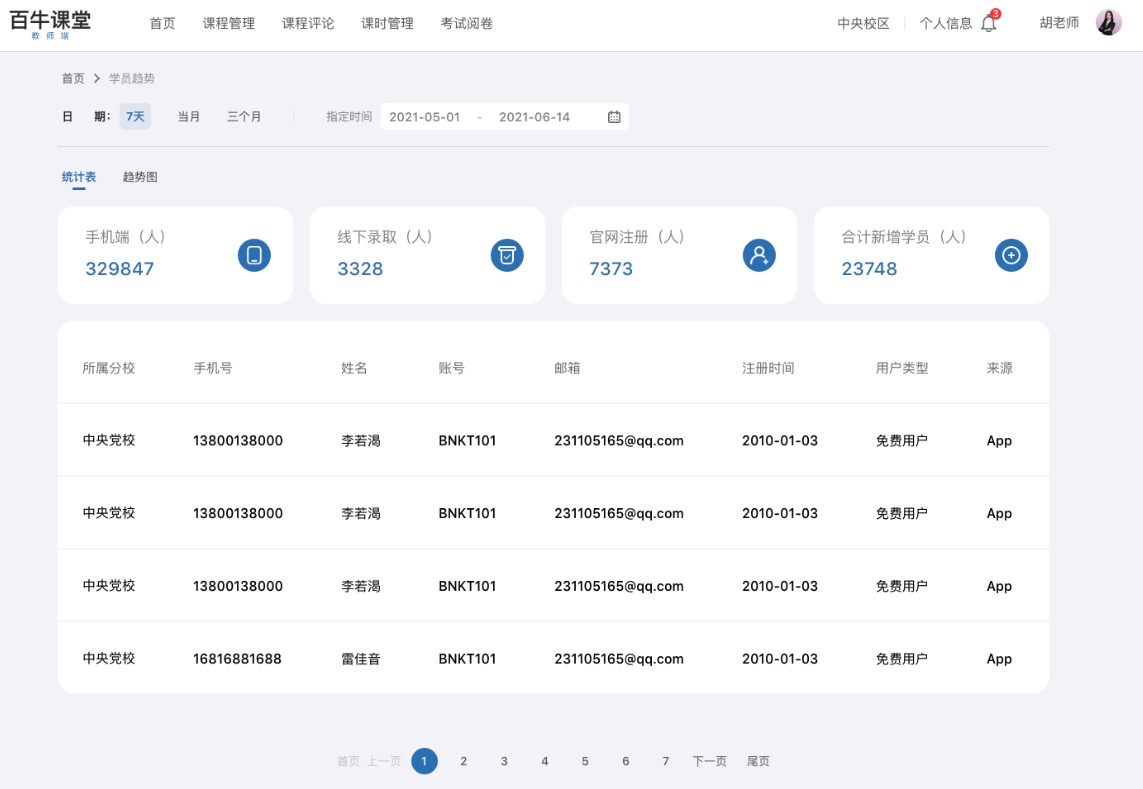Go to 首页 via breadcrumb
This screenshot has width=1143, height=789.
73,78
